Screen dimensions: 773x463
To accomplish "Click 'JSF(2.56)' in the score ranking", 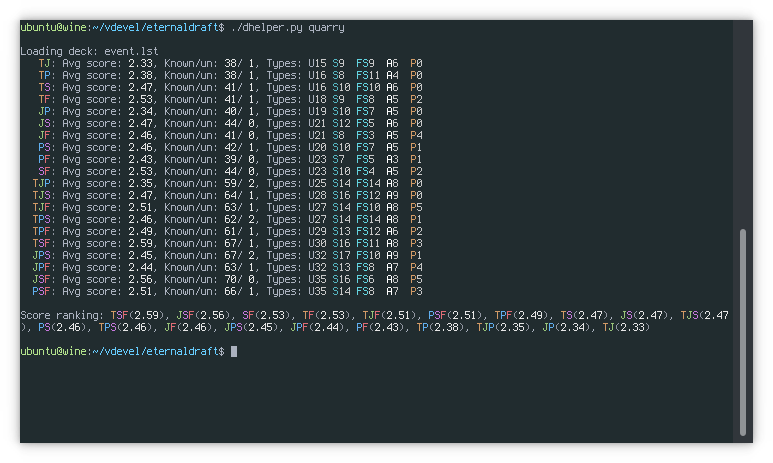I will (x=203, y=316).
